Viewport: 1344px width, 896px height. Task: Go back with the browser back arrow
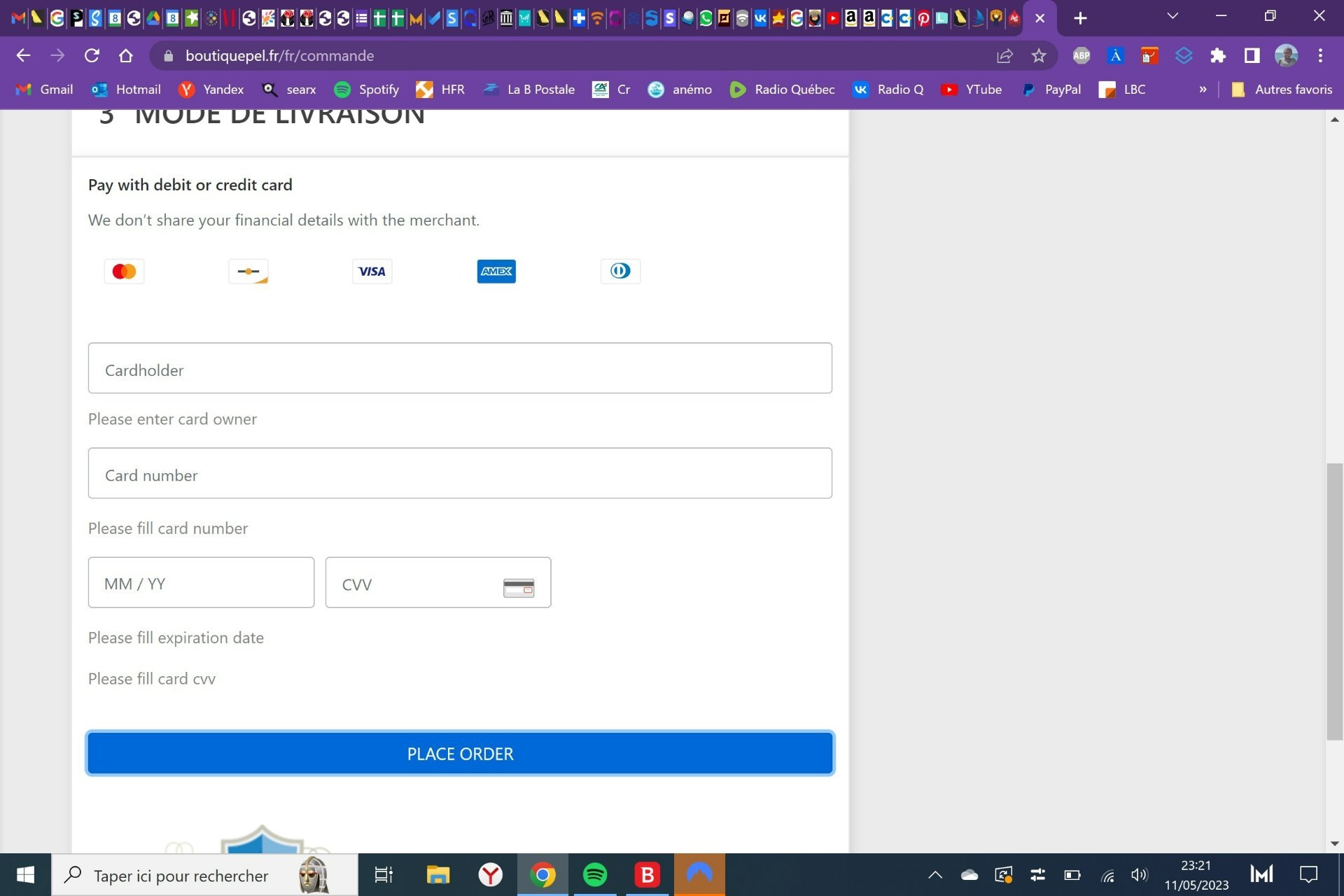23,55
